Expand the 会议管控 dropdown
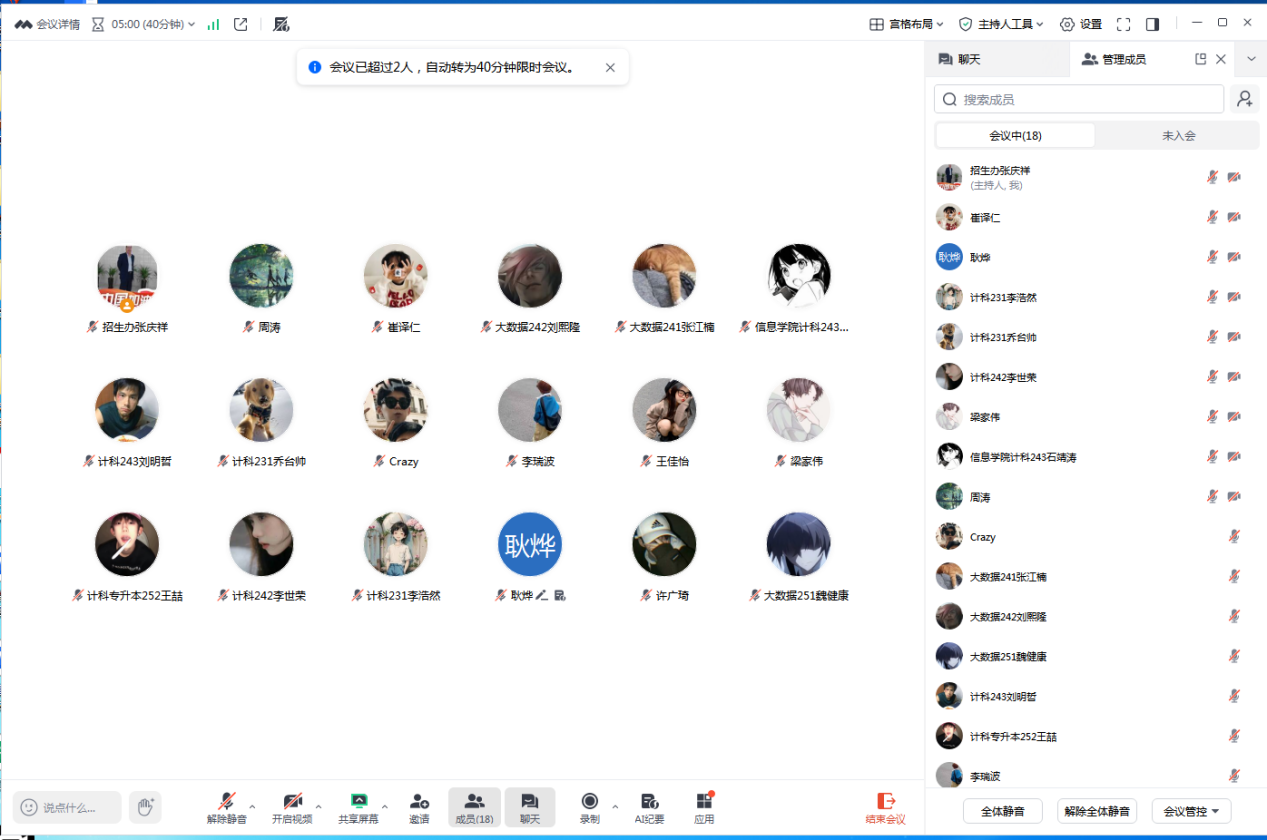The width and height of the screenshot is (1267, 840). pos(1191,811)
